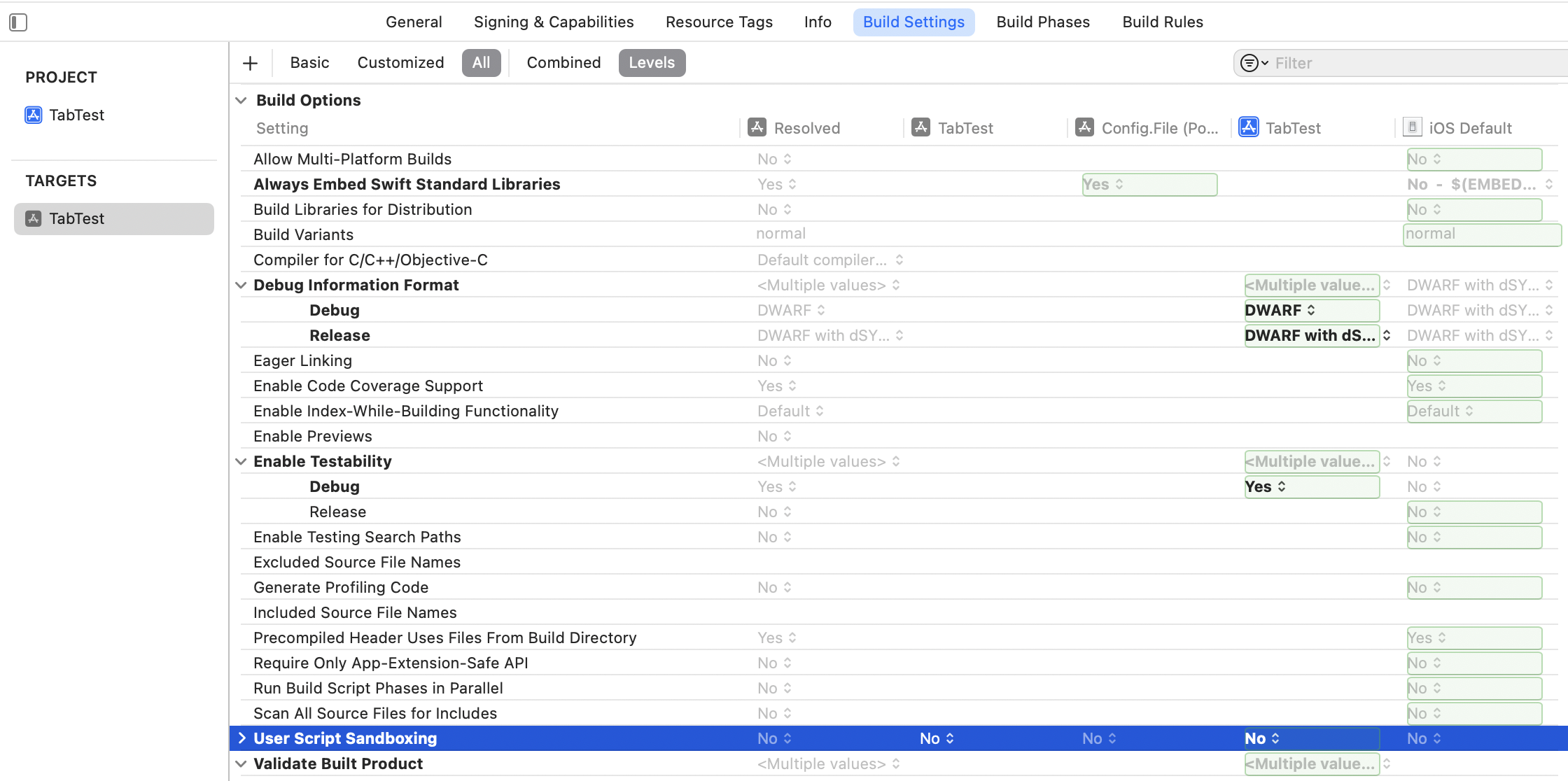The height and width of the screenshot is (781, 1568).
Task: Toggle the navigator sidebar panel icon
Action: [18, 22]
